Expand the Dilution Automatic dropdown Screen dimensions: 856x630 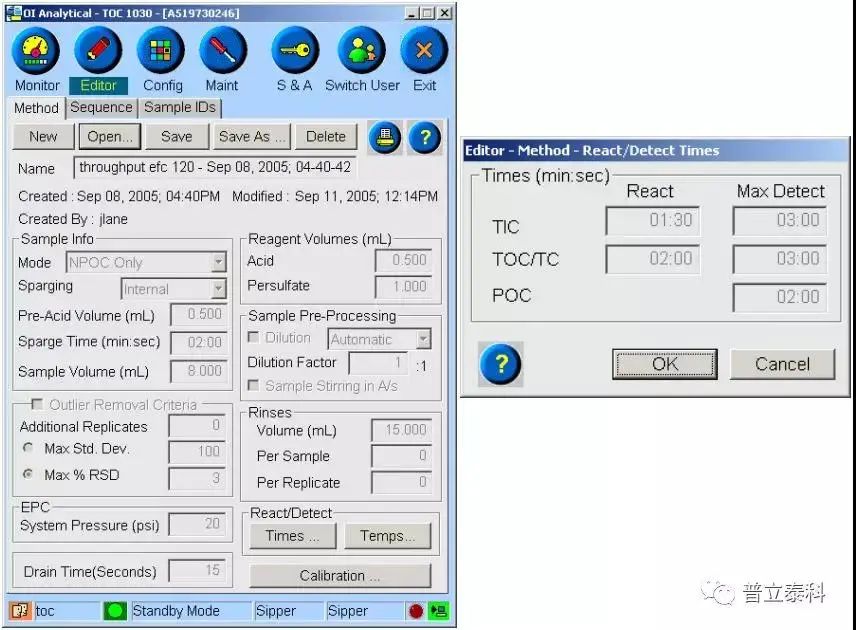coord(424,339)
